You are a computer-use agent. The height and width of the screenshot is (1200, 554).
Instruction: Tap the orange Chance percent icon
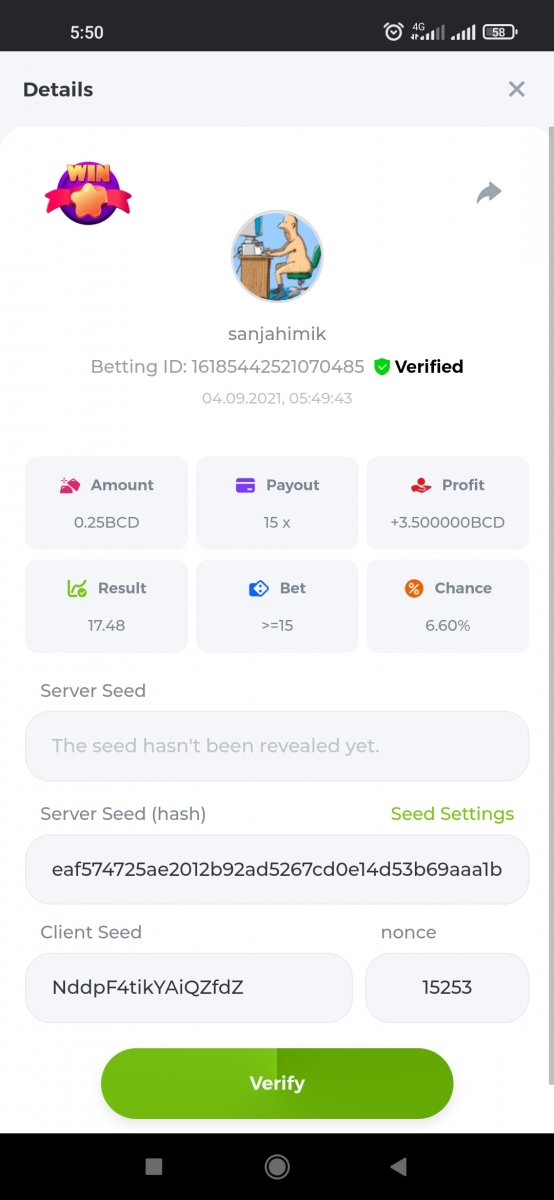414,588
